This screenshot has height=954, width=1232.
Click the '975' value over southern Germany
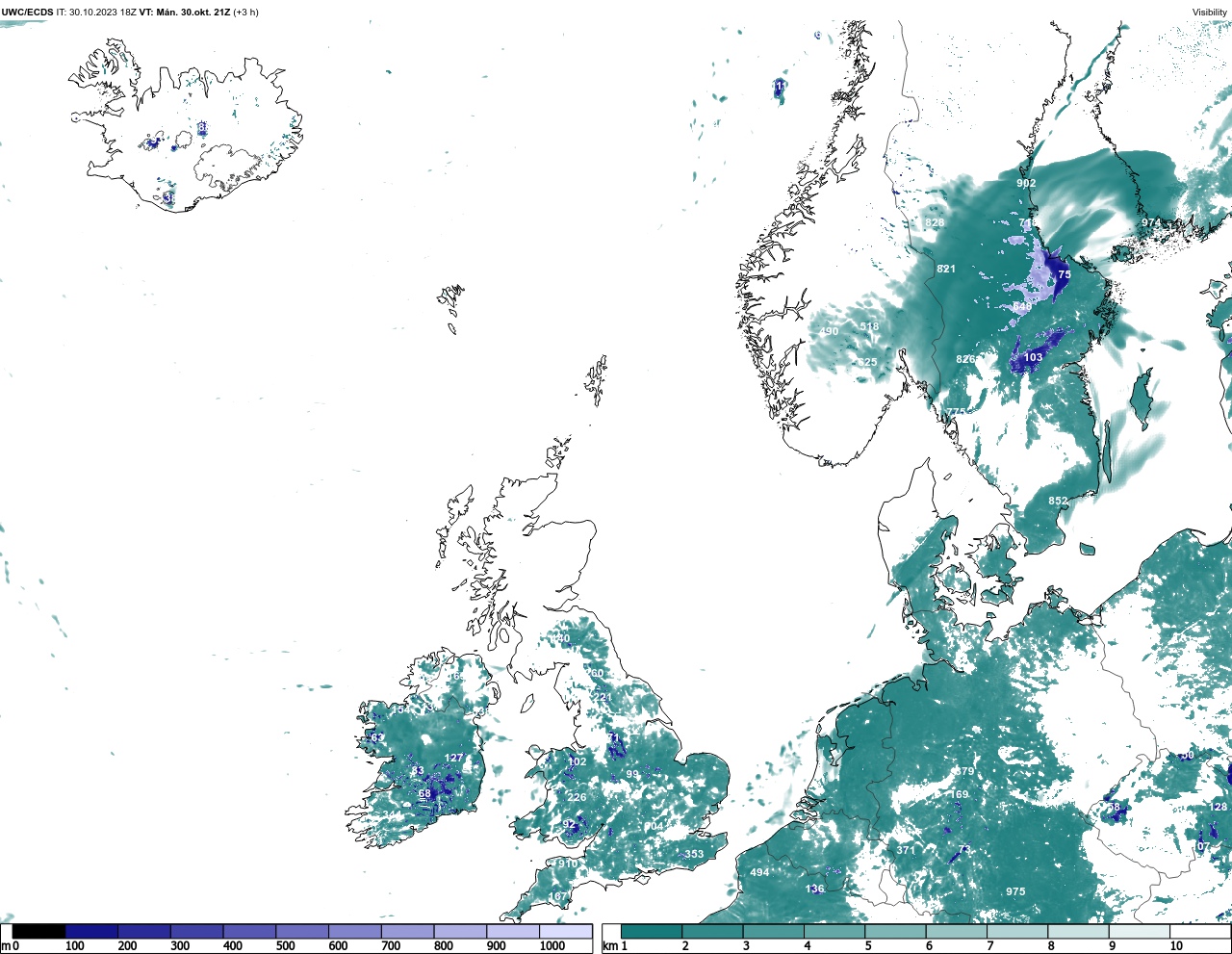[1015, 891]
